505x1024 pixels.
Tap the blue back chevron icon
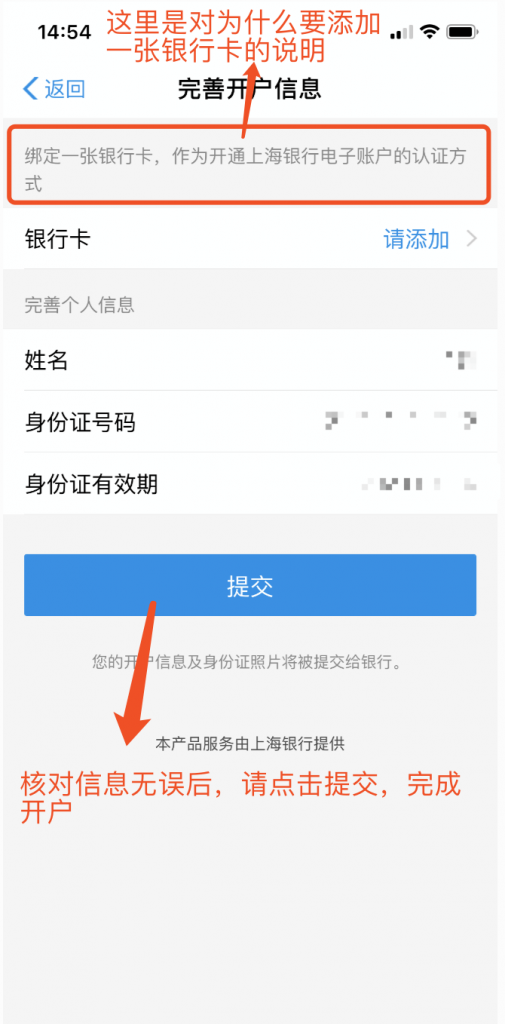point(30,89)
